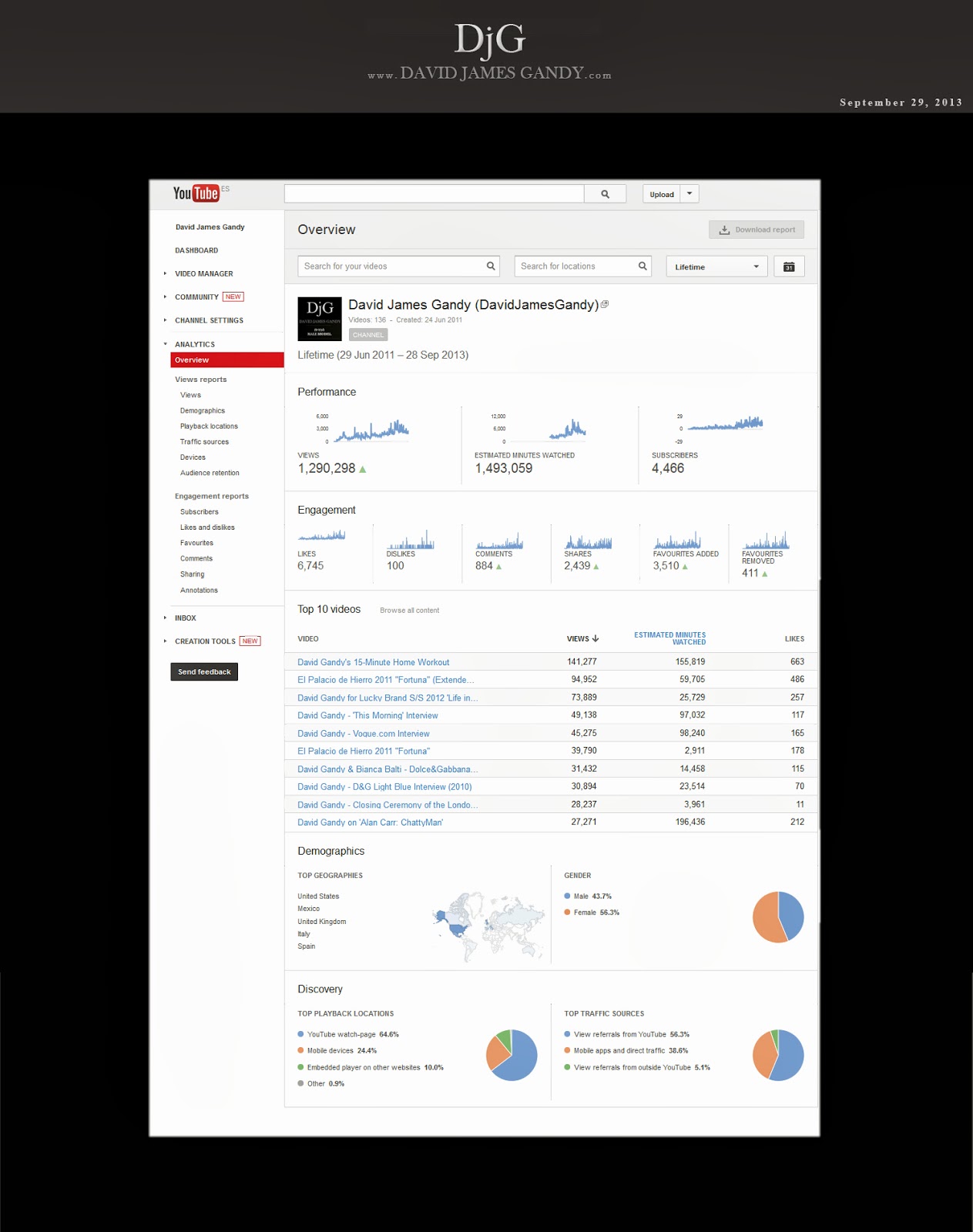Click the CHANNEL badge under channel name
The width and height of the screenshot is (973, 1232).
pyautogui.click(x=368, y=335)
